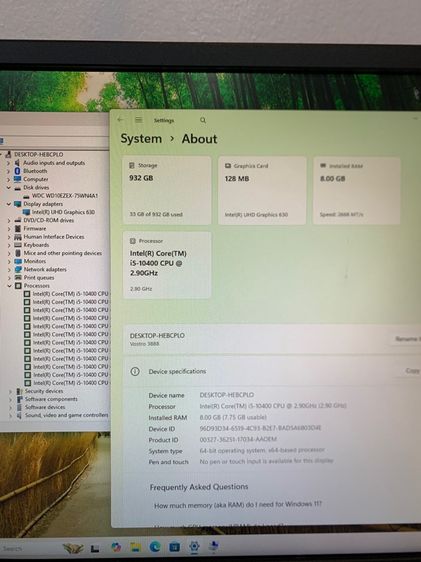Click the info icon beside Device specifications
The width and height of the screenshot is (421, 562).
pyautogui.click(x=135, y=371)
